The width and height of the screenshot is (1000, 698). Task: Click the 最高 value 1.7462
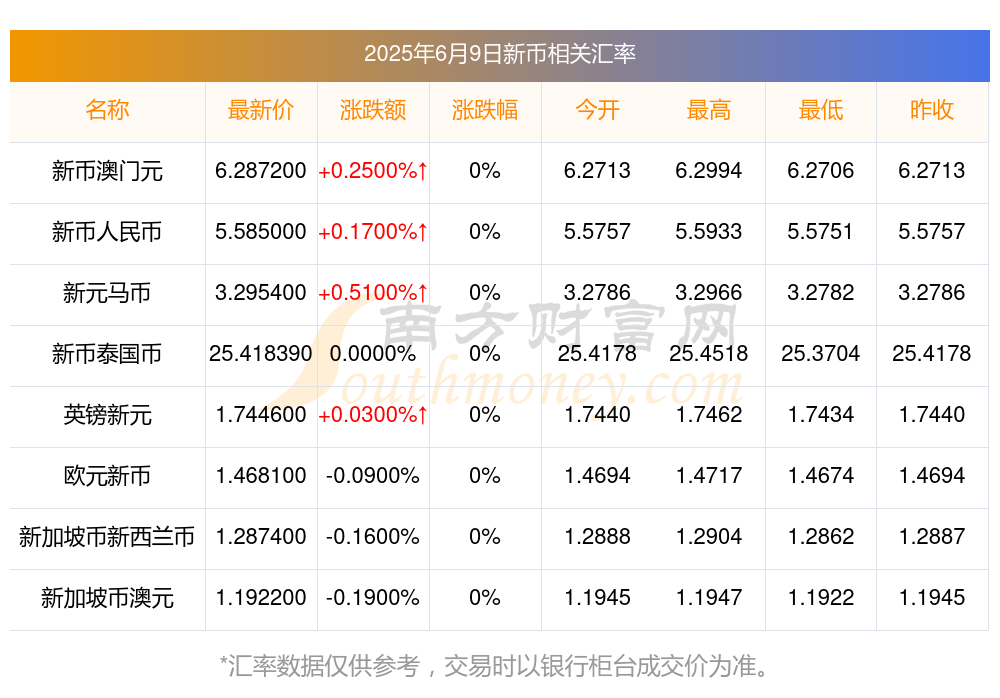(x=709, y=414)
